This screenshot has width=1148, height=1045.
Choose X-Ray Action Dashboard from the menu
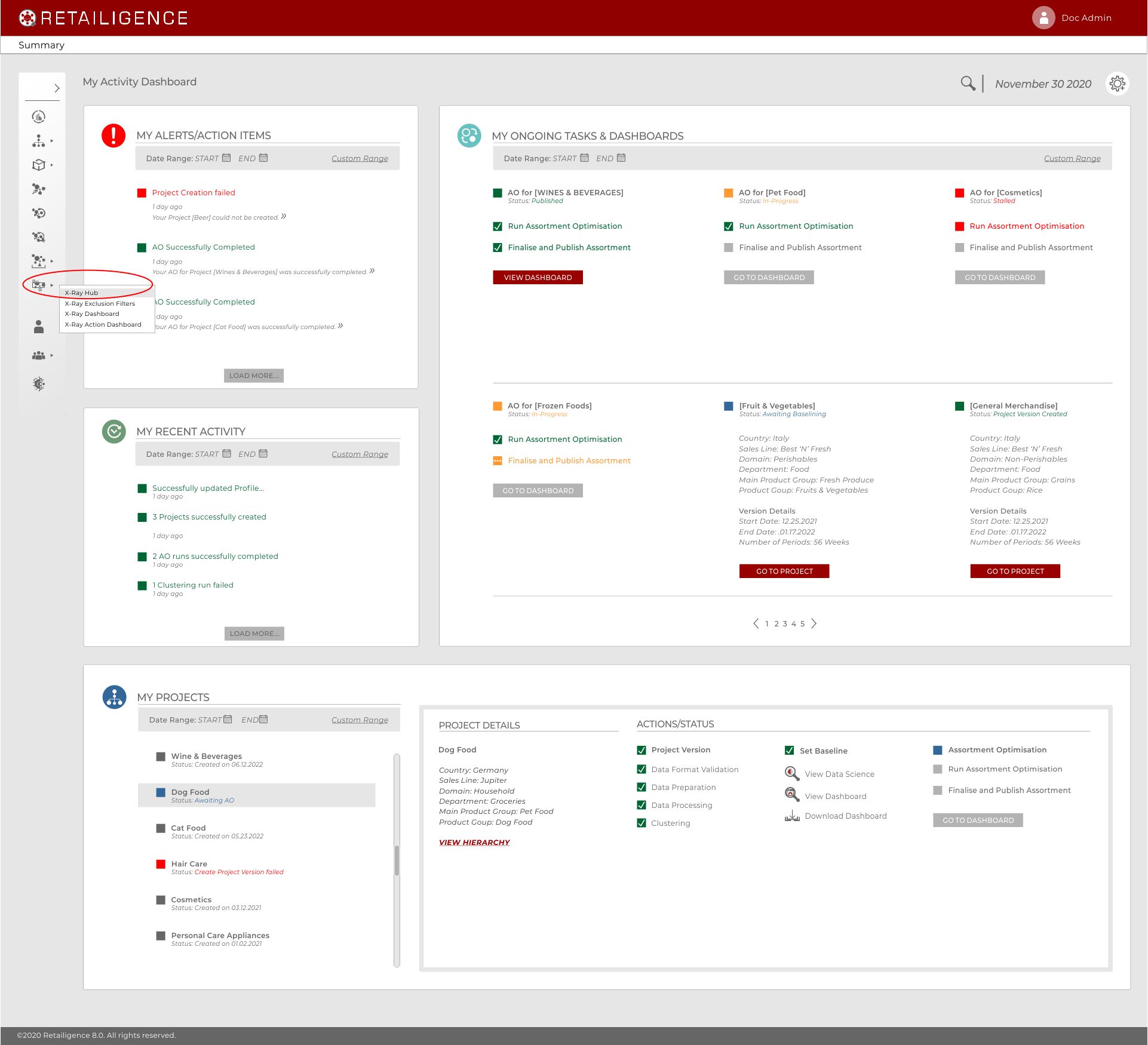click(103, 324)
